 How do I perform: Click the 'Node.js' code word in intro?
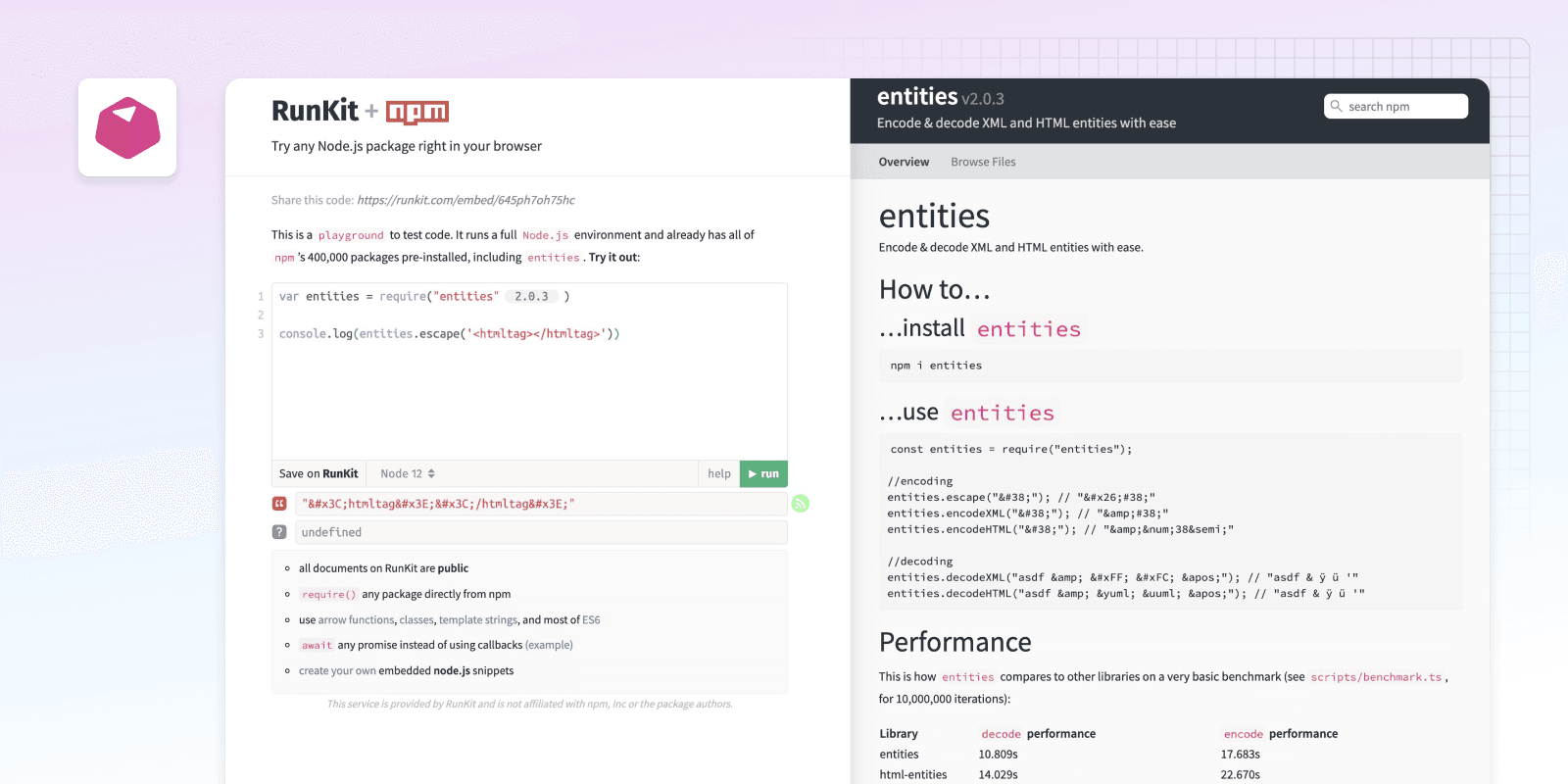pyautogui.click(x=545, y=235)
